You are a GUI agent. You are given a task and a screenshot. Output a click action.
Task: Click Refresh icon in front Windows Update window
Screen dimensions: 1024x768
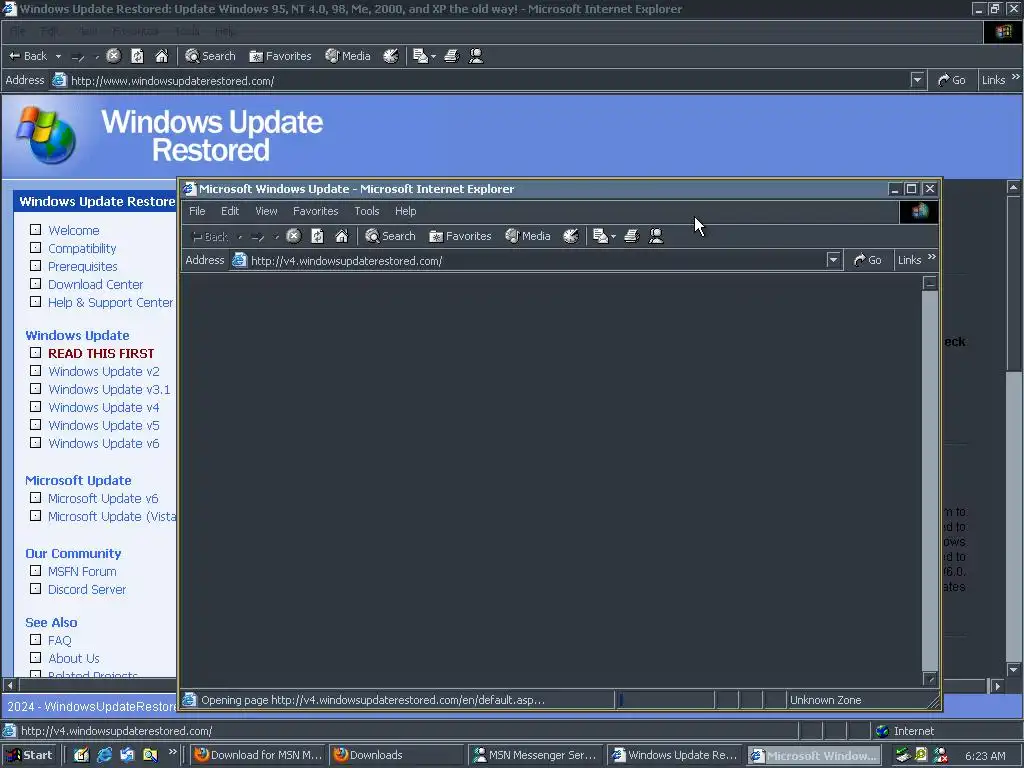coord(317,236)
